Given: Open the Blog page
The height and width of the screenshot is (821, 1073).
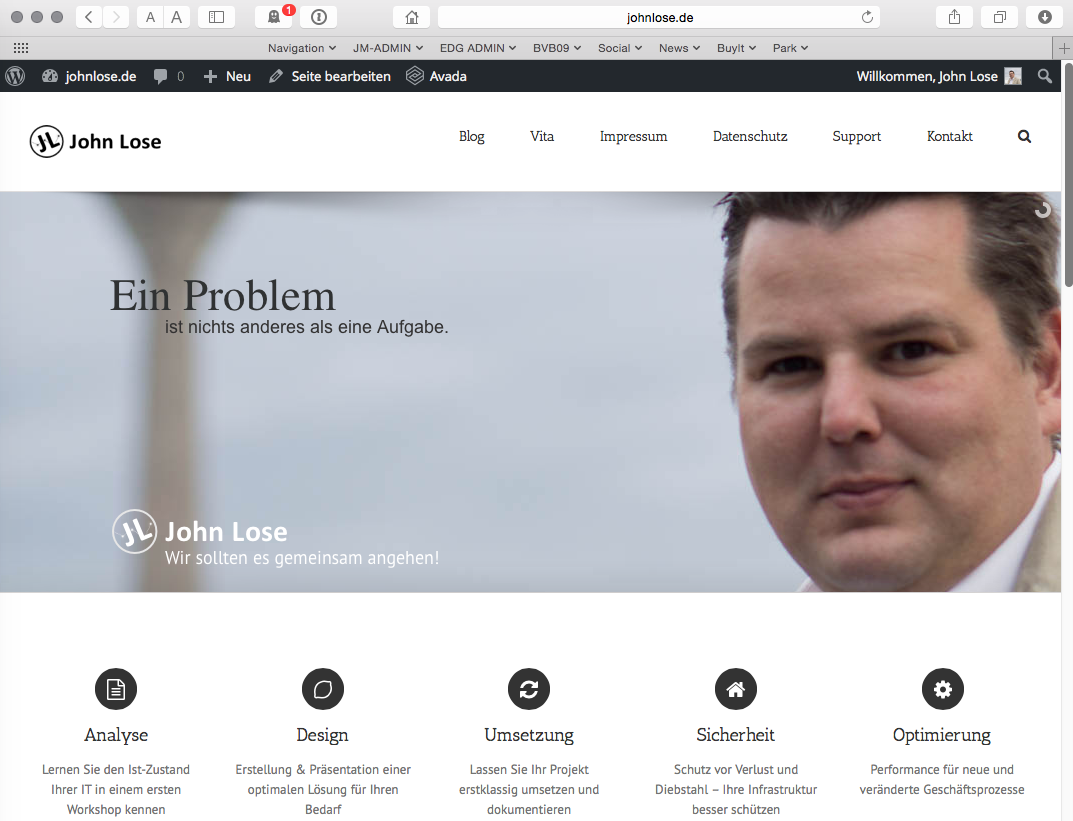Looking at the screenshot, I should [471, 136].
